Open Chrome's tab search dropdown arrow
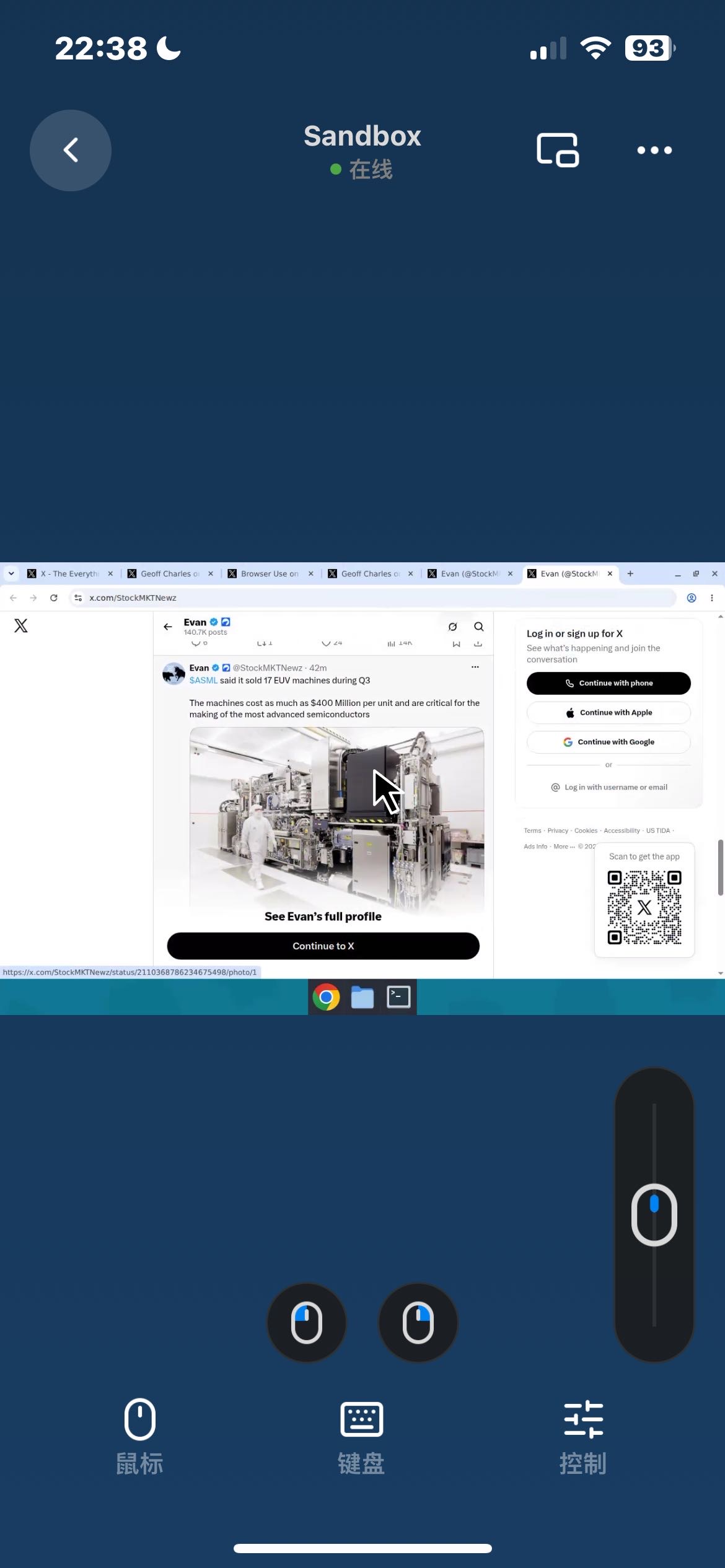This screenshot has height=1568, width=725. 11,573
